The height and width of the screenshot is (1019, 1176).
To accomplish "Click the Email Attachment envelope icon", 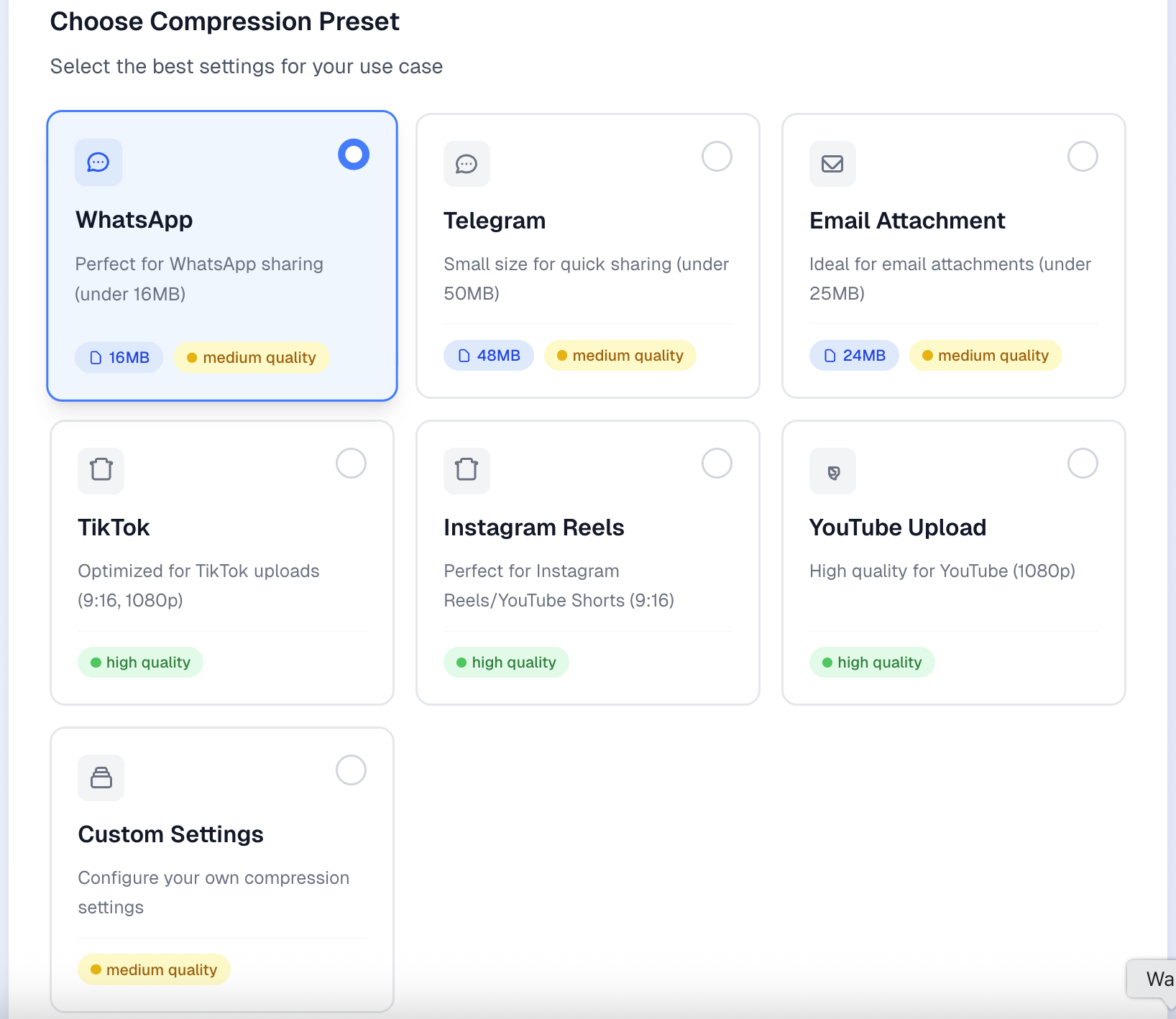I will coord(832,164).
